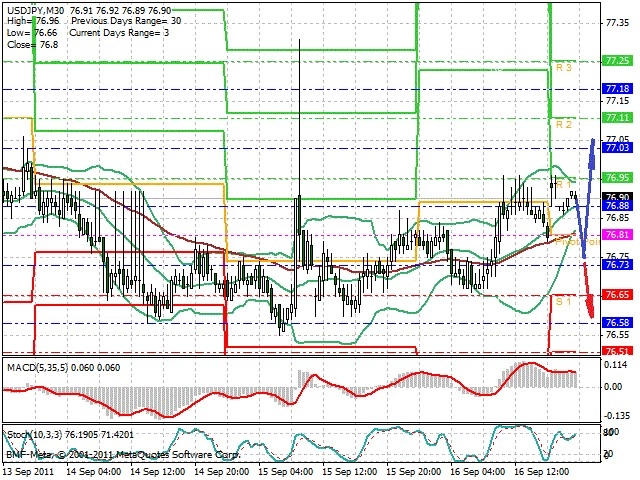Click the red 76.65 price tag

coord(617,295)
